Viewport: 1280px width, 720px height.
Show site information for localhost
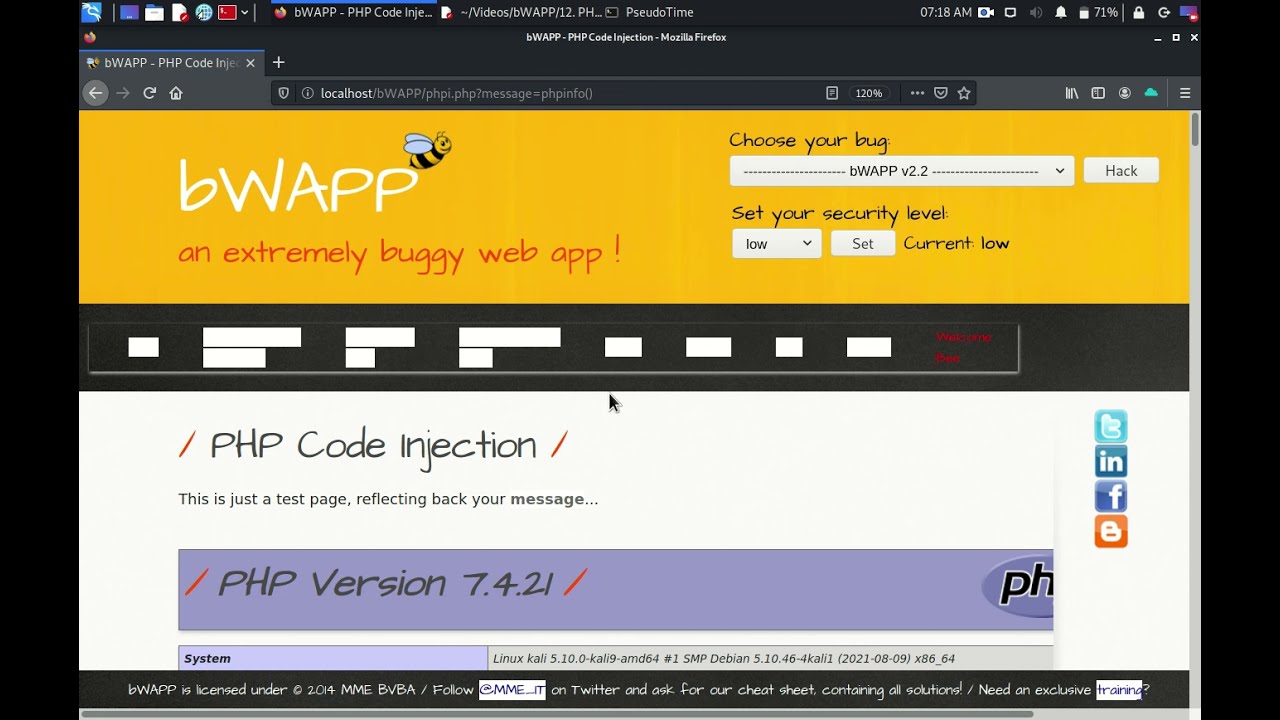coord(307,93)
